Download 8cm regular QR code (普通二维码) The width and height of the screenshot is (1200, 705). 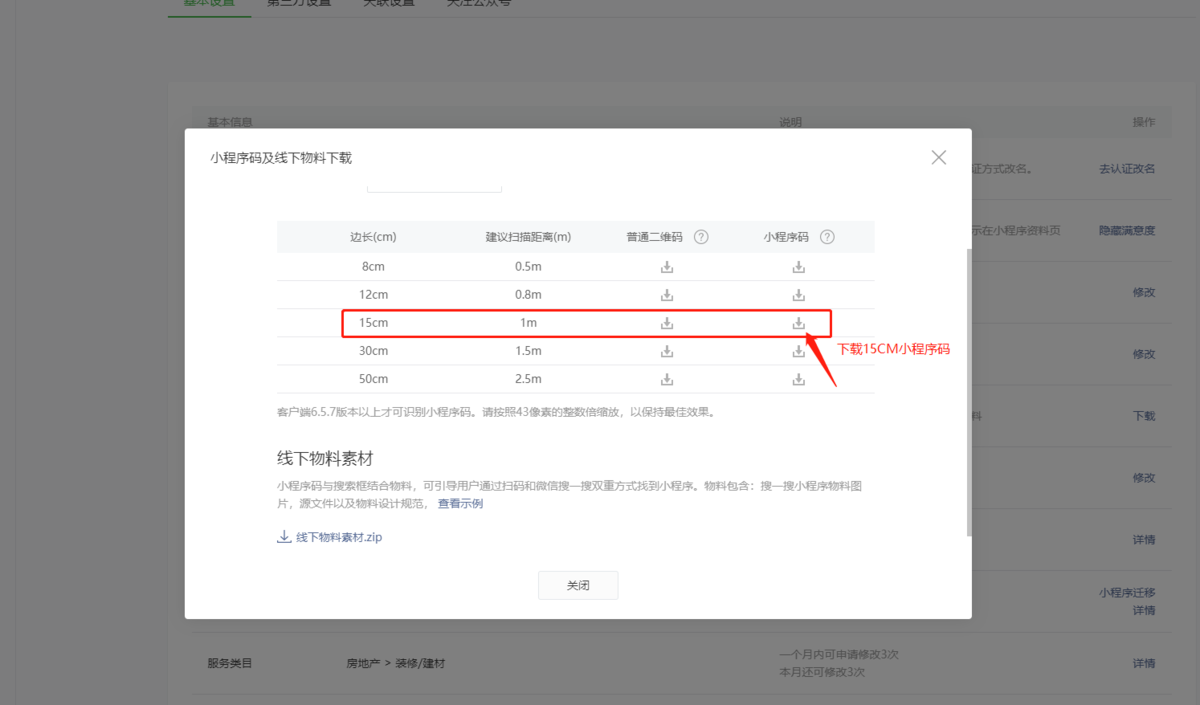pos(667,267)
